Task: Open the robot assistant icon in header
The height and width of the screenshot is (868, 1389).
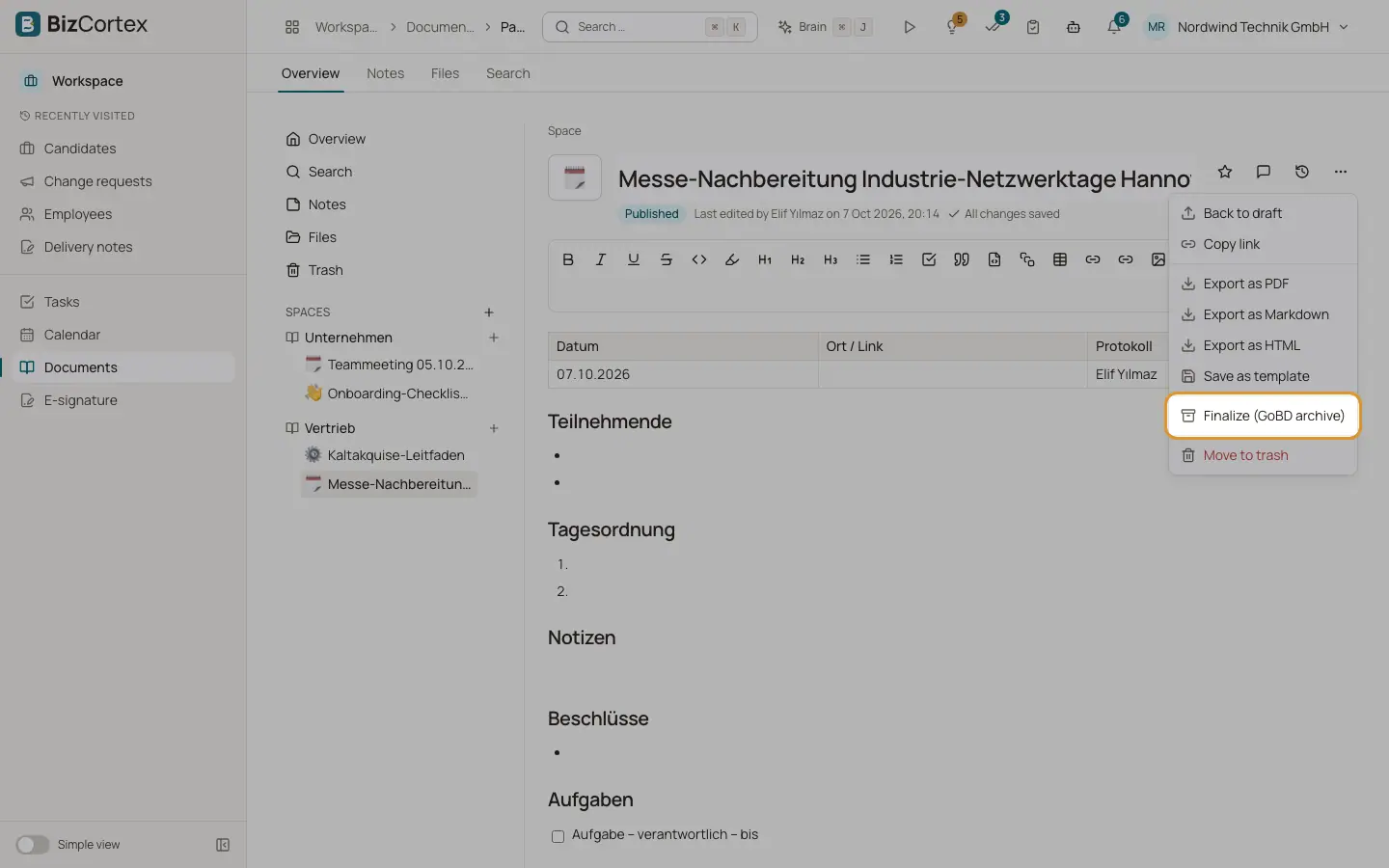Action: pyautogui.click(x=1074, y=27)
